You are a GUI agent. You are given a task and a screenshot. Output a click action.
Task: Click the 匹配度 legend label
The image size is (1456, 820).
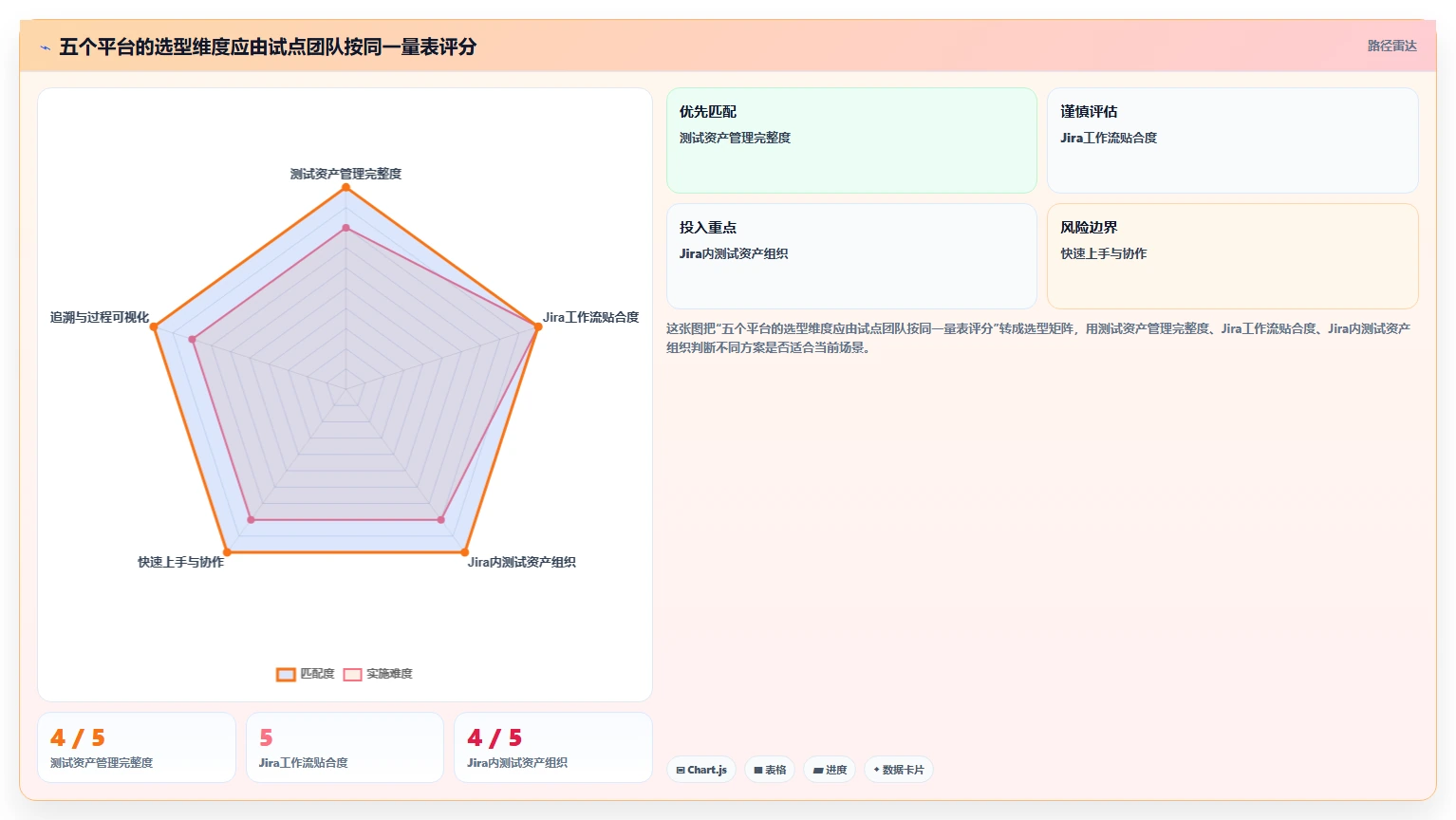[x=317, y=674]
